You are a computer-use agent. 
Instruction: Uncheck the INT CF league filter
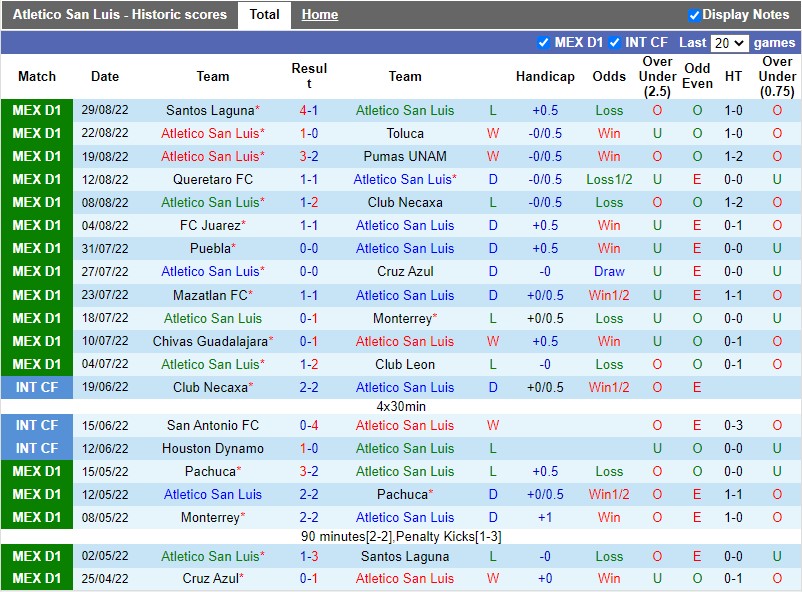click(614, 43)
